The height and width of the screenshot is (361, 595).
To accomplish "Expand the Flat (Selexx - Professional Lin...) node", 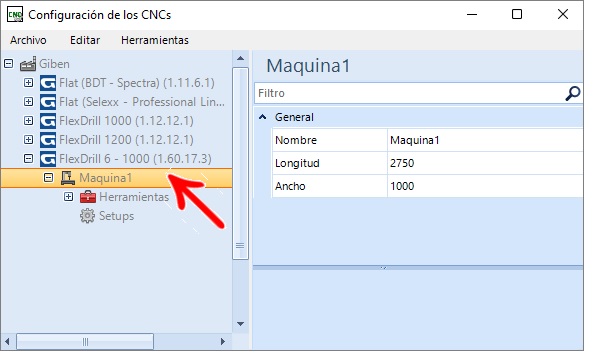I will coord(28,101).
